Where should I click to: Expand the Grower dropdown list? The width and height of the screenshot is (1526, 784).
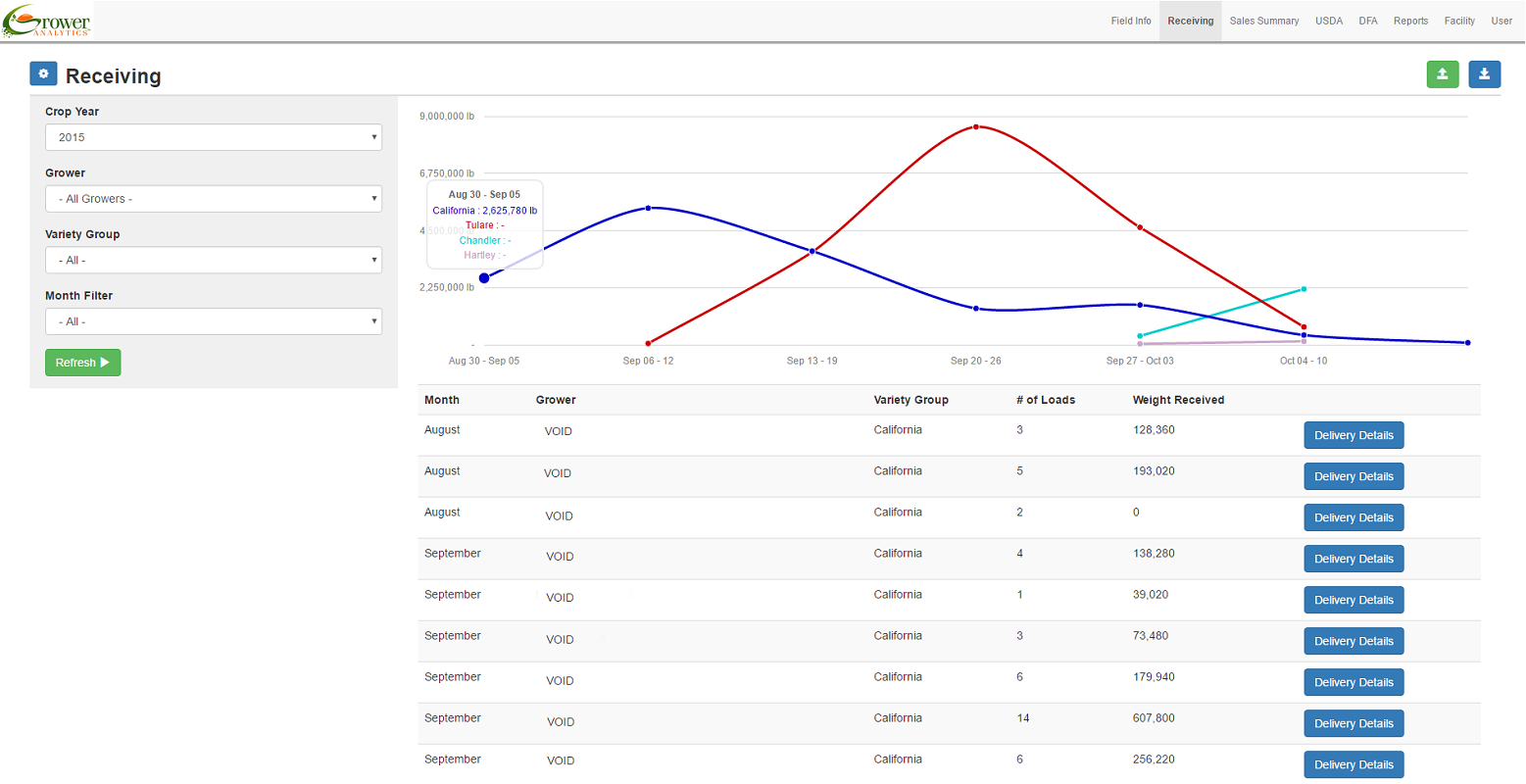pos(213,199)
